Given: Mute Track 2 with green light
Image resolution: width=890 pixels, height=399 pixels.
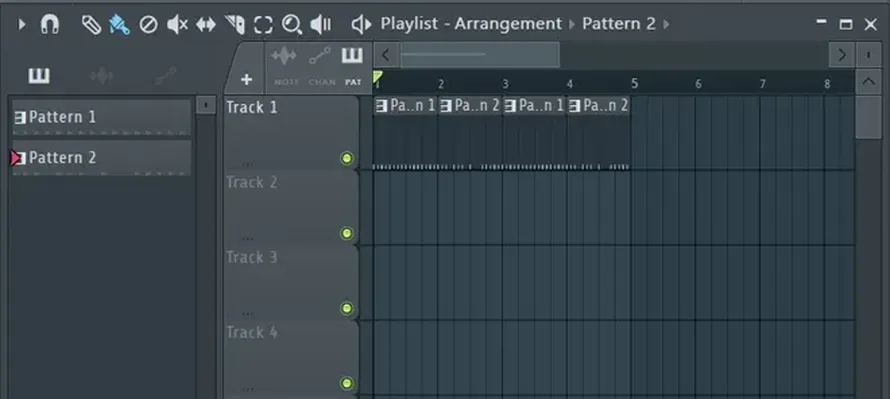Looking at the screenshot, I should tap(346, 233).
